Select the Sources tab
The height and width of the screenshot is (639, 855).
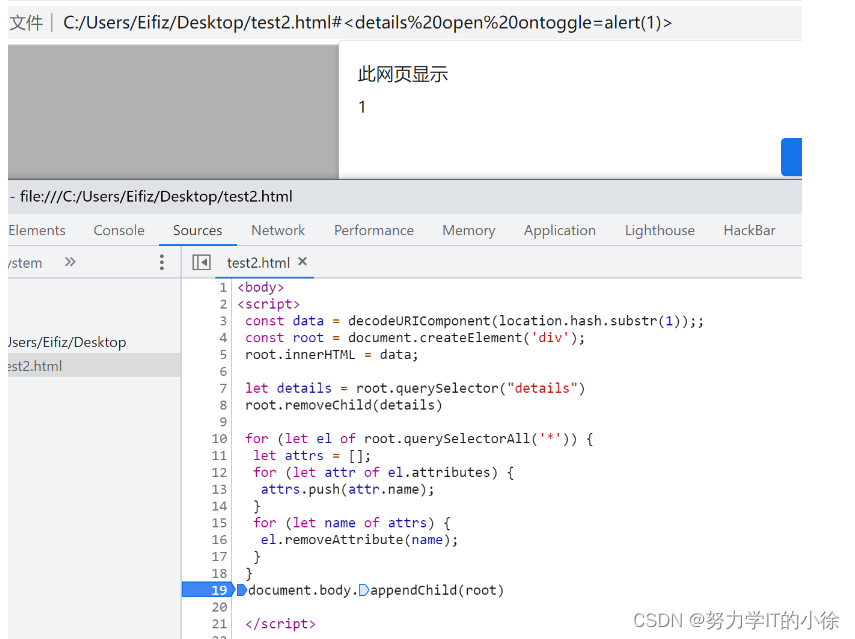click(197, 231)
